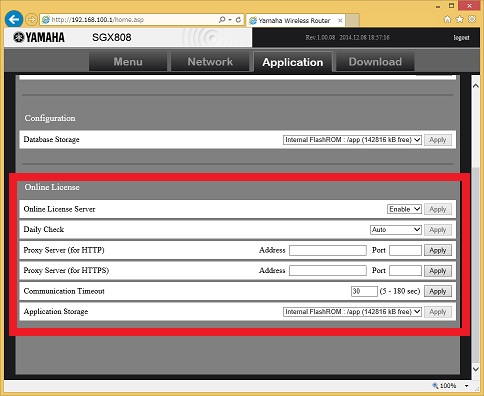Open a new blank browser tab

point(352,20)
